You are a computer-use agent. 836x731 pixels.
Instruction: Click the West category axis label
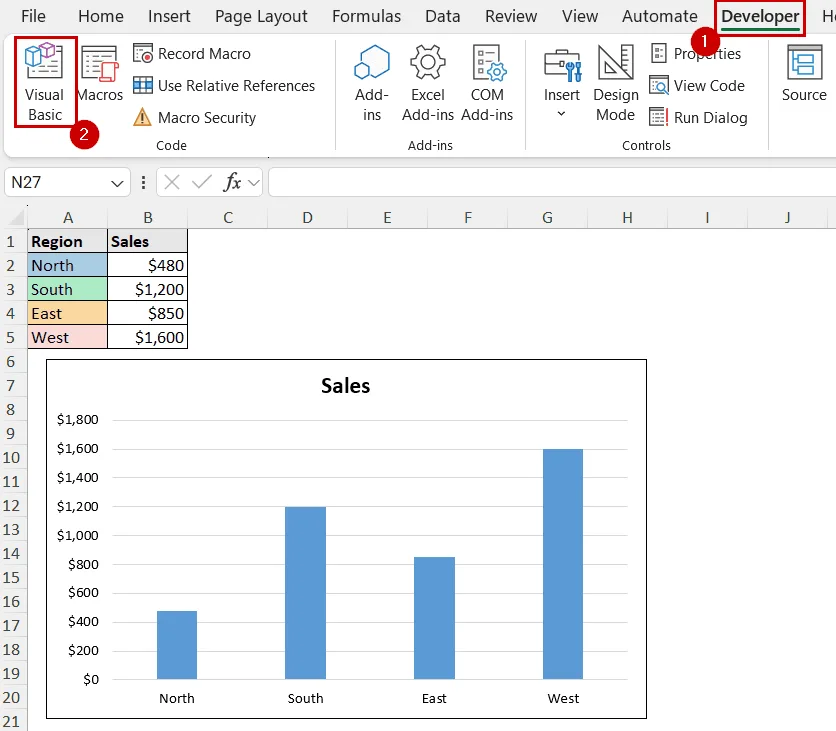click(563, 698)
